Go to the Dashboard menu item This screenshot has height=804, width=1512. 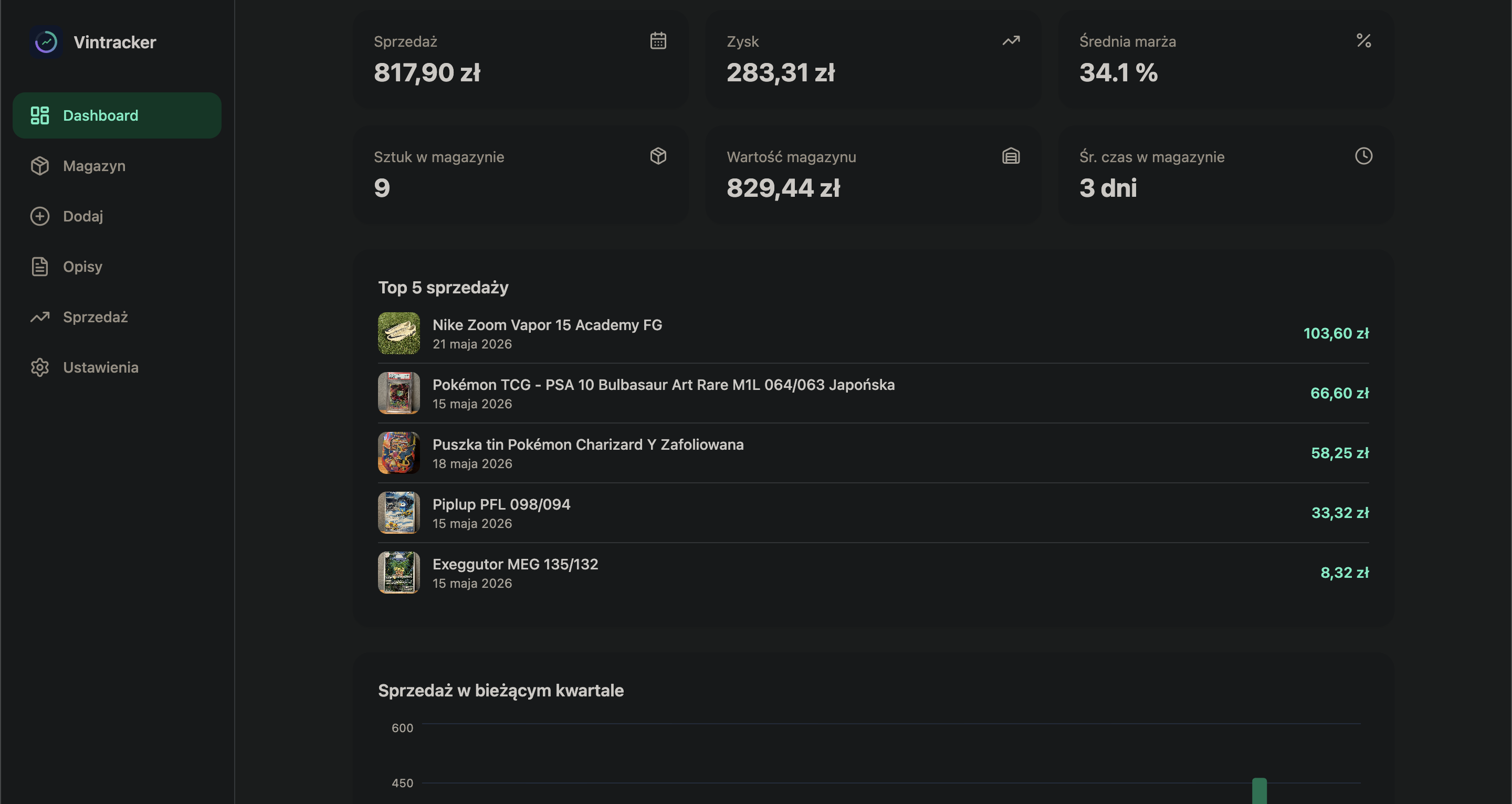(x=117, y=115)
